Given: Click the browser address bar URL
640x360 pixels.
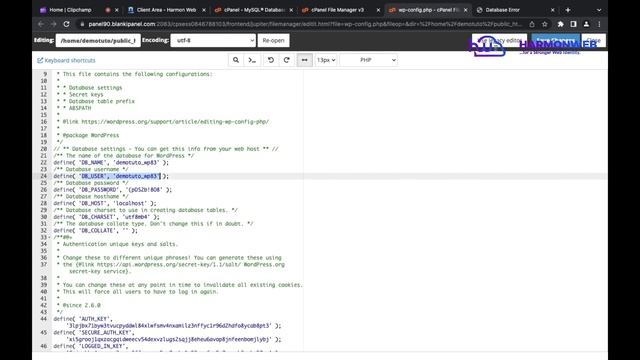Looking at the screenshot, I should click(305, 24).
